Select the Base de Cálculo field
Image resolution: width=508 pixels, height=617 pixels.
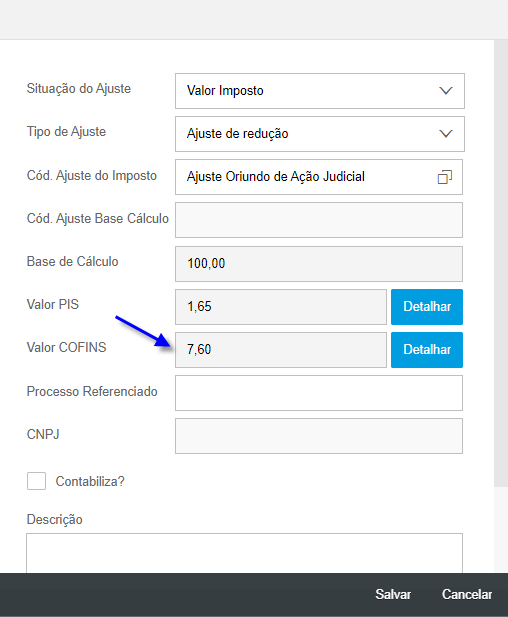point(319,264)
